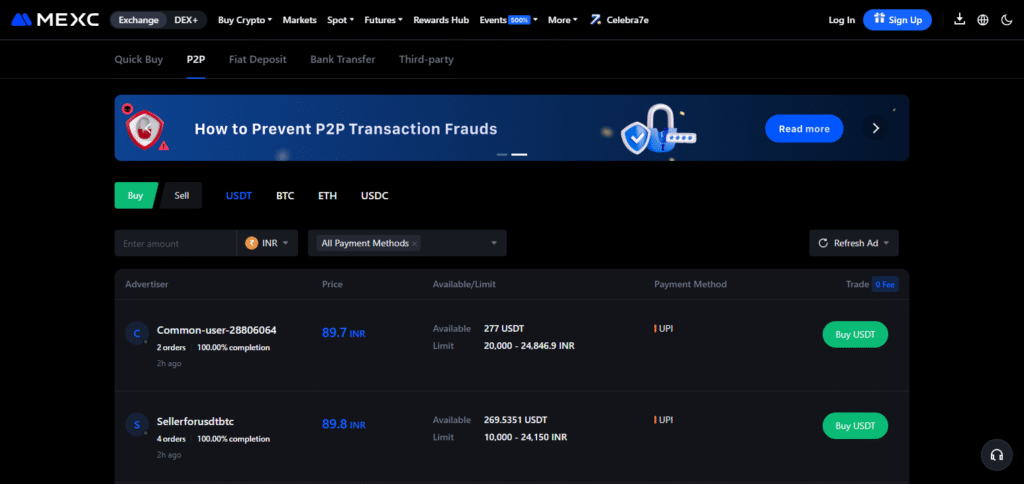This screenshot has height=484, width=1024.
Task: Switch to the Bank Transfer tab
Action: (x=342, y=59)
